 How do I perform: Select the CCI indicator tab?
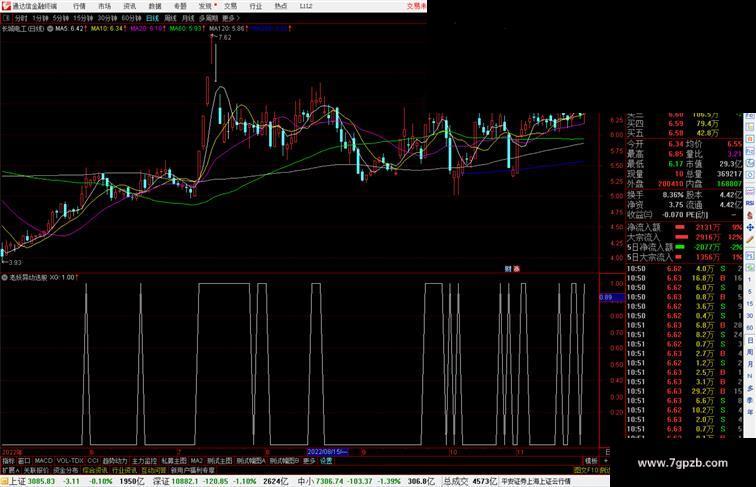[x=93, y=461]
